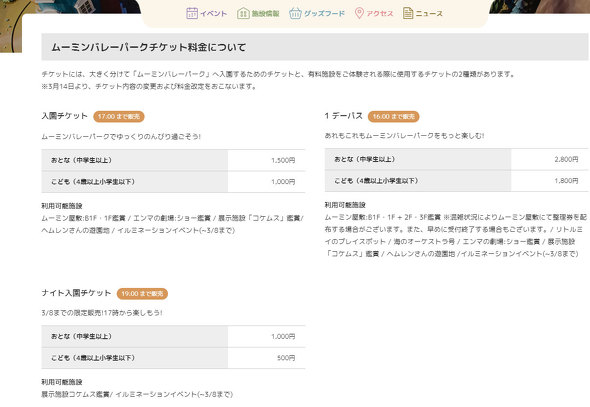590x407 pixels.
Task: Click the text ムーミンバレーパークでゆっくりのんびり過ごそう!
Action: pos(121,137)
